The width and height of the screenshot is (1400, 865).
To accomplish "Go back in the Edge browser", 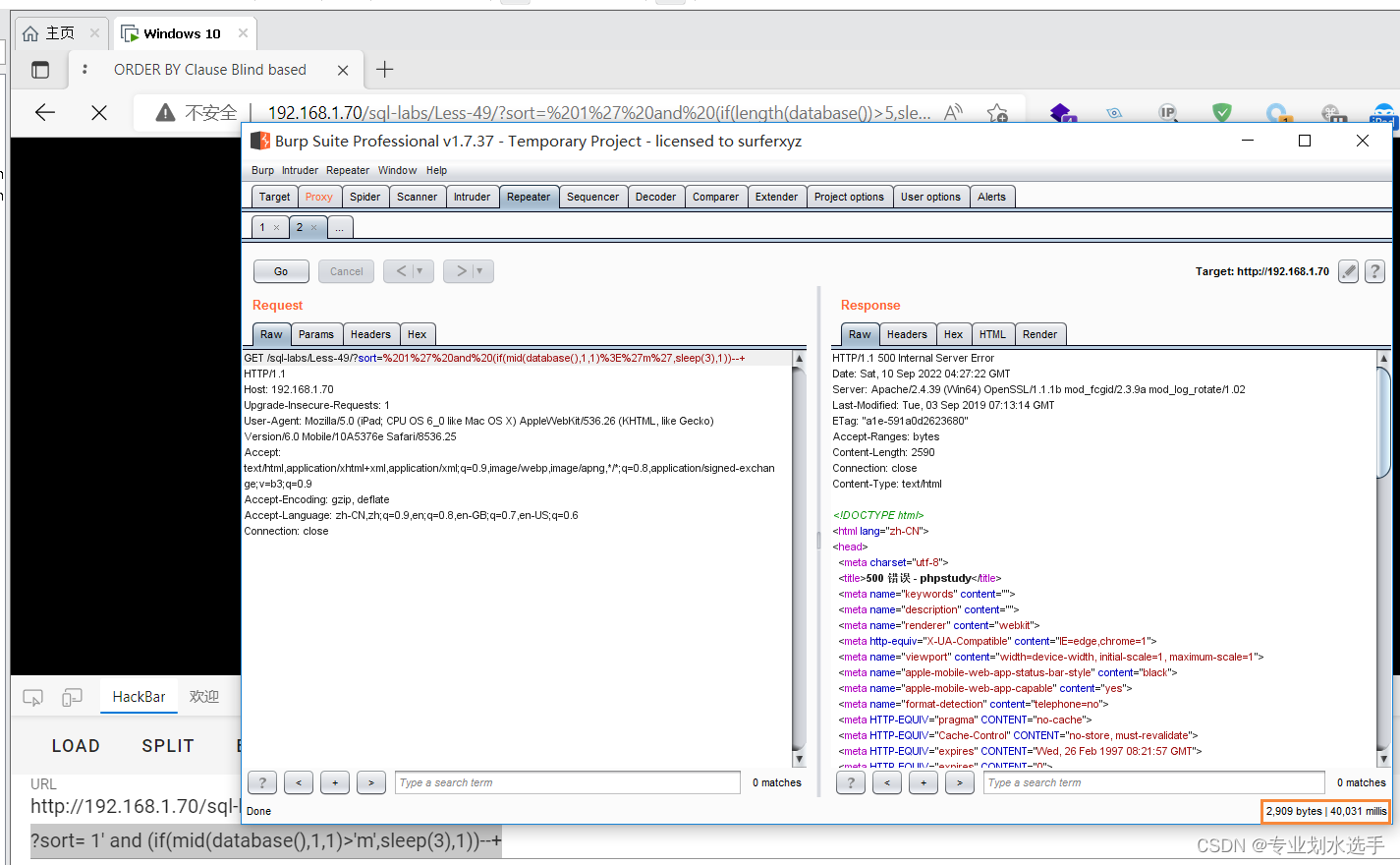I will coord(45,112).
